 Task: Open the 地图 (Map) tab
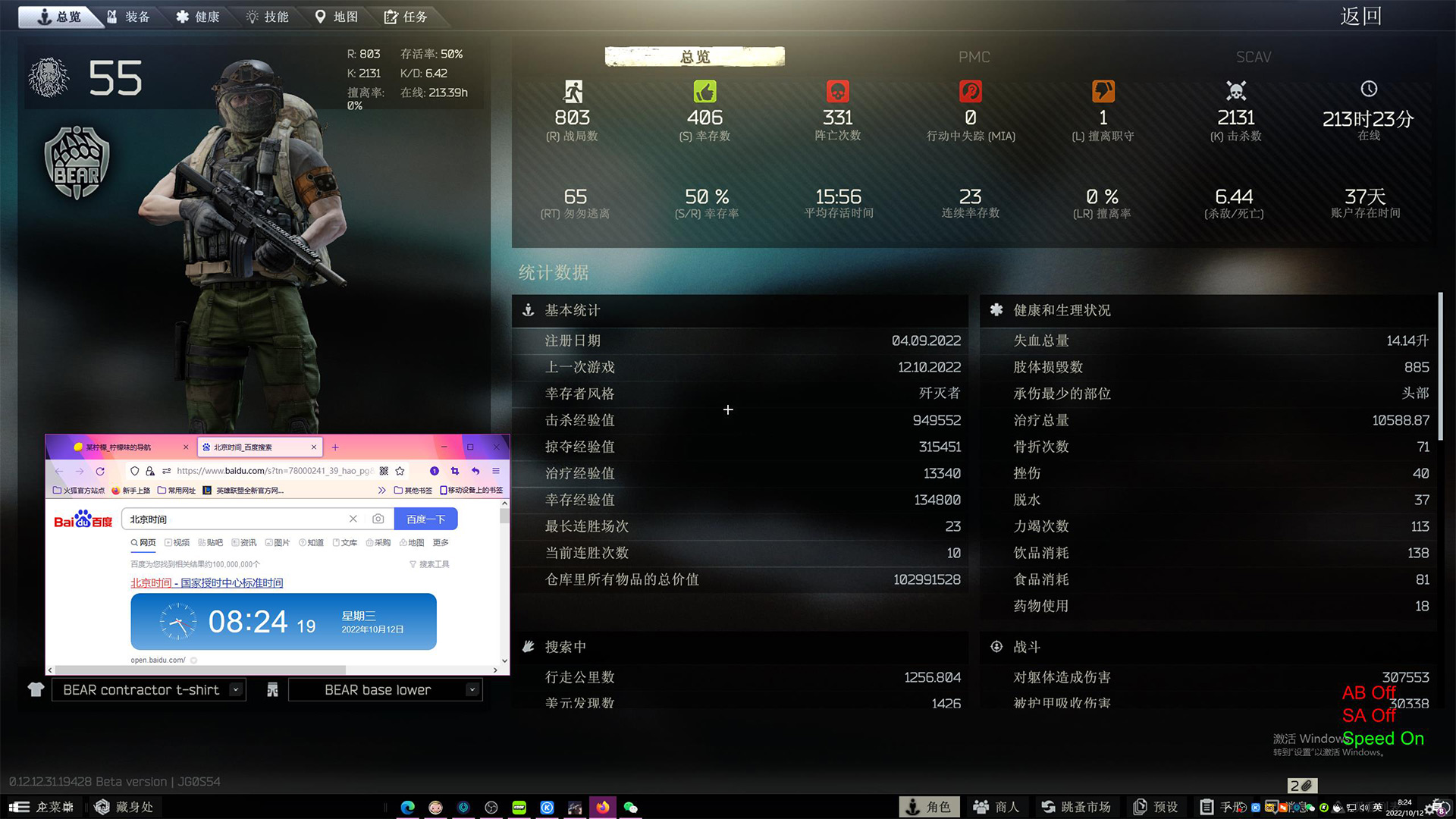(x=337, y=17)
